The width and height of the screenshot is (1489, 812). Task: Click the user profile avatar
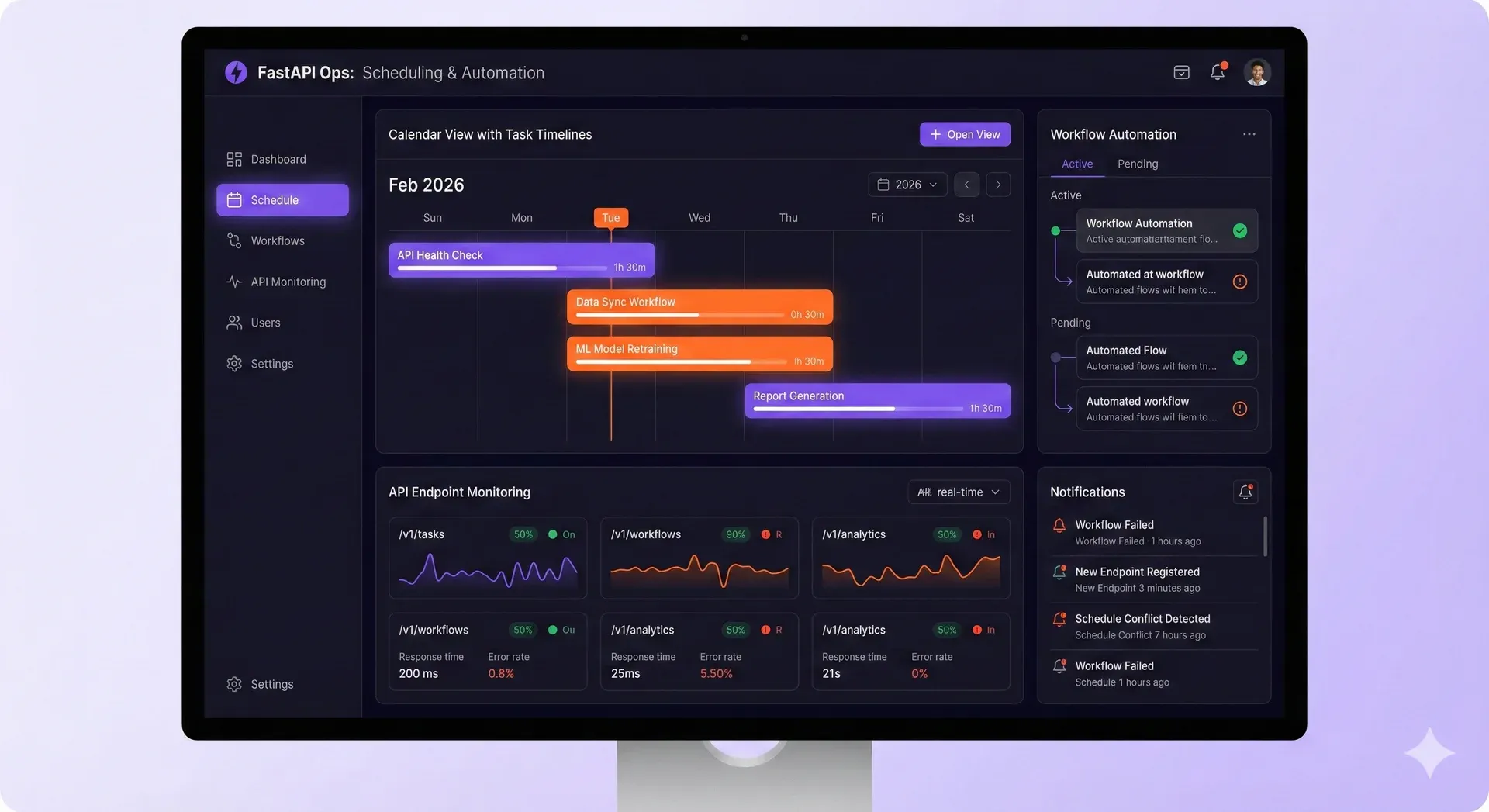(1256, 72)
